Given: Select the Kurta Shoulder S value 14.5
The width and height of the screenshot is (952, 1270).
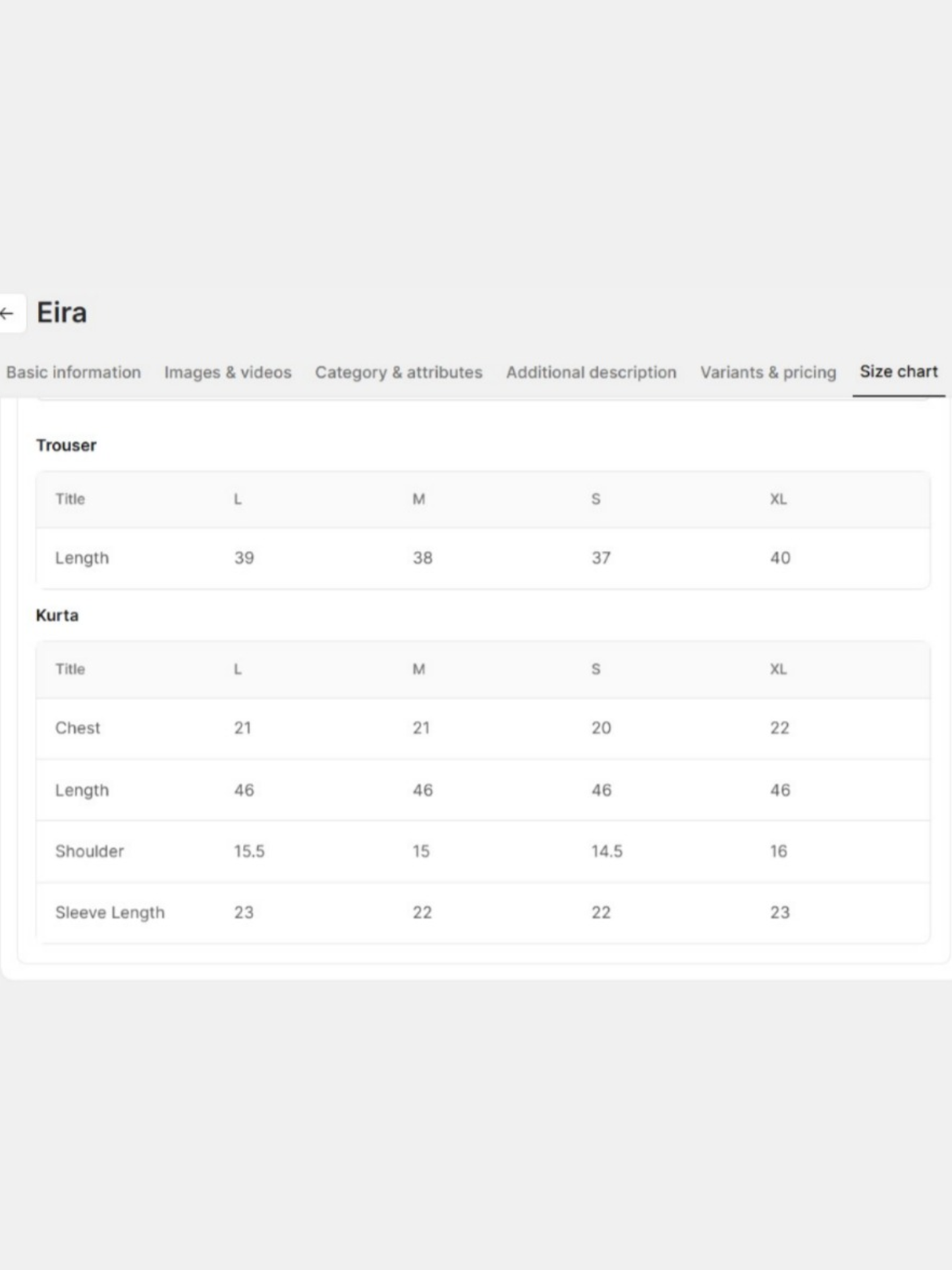Looking at the screenshot, I should click(x=607, y=851).
